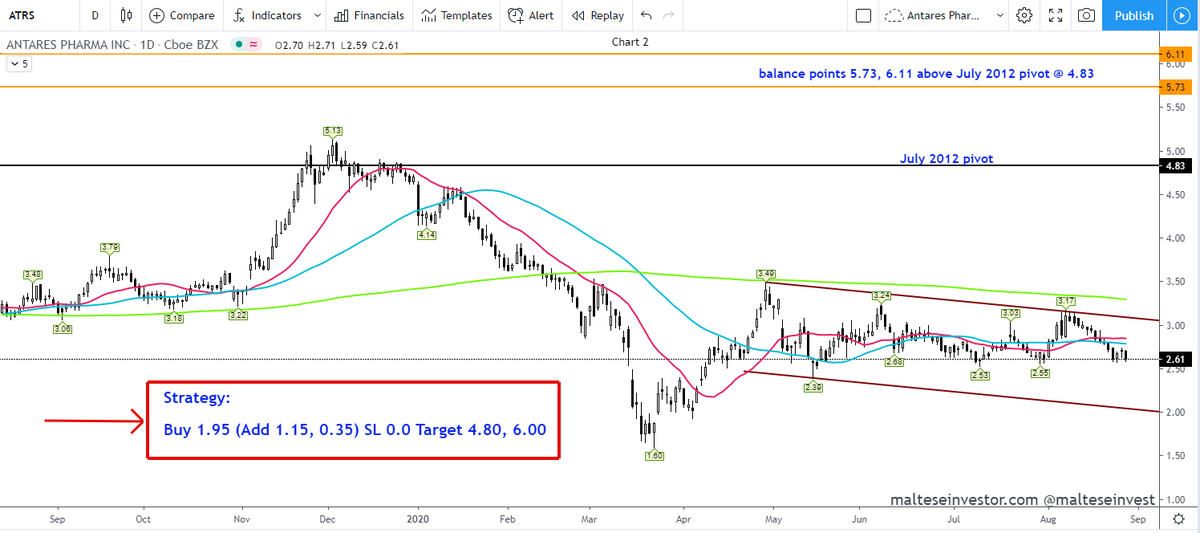Select the Strategy buy text annotation
Viewport: 1200px width, 533px height.
tap(355, 419)
